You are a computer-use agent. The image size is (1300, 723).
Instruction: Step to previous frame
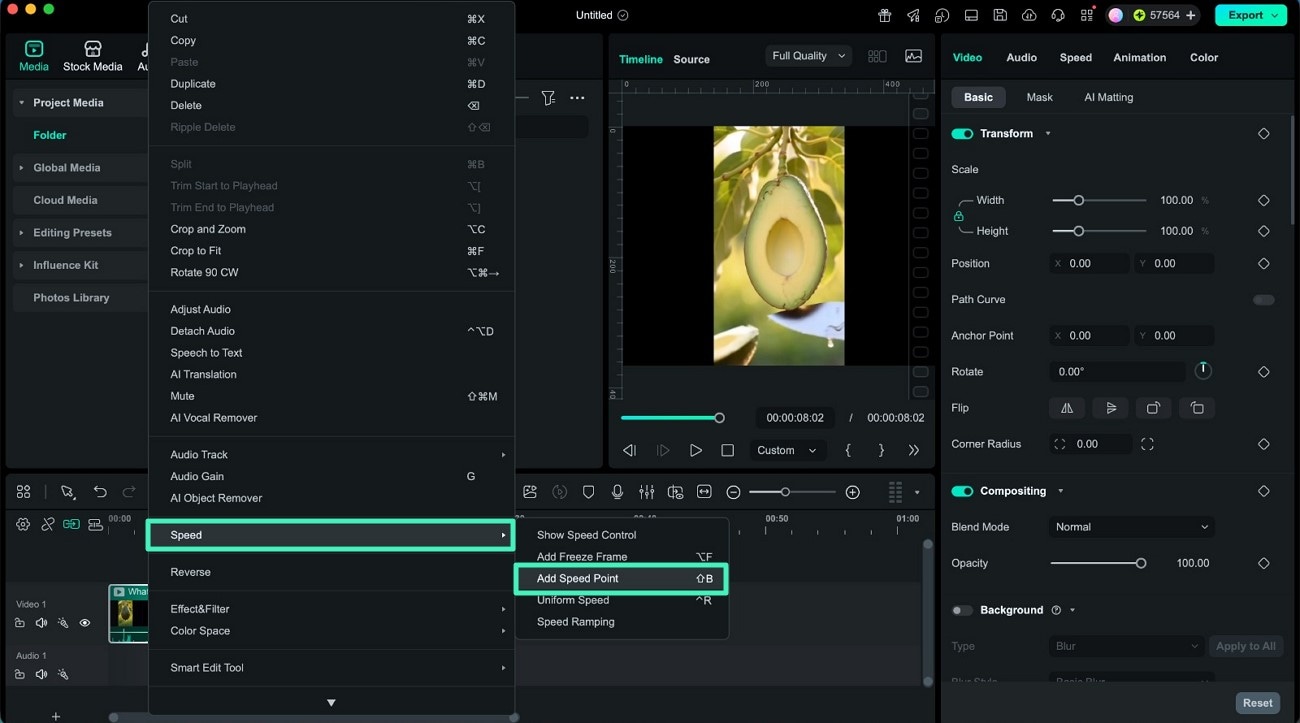click(x=629, y=451)
